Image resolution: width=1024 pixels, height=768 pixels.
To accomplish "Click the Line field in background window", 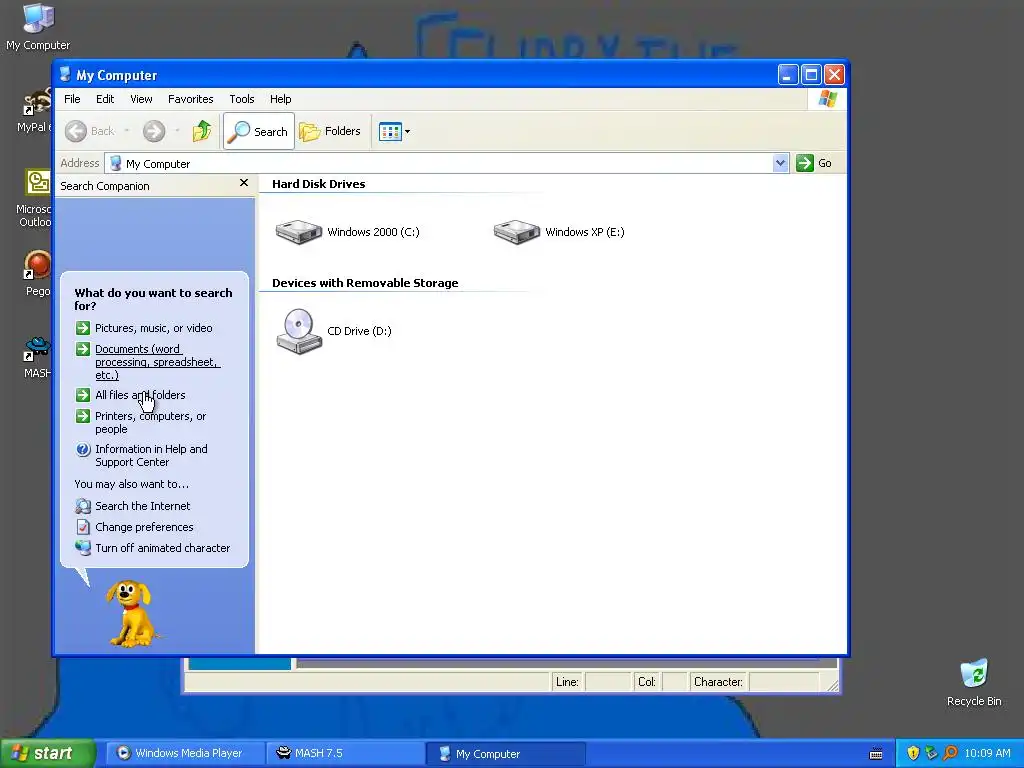I will click(x=607, y=682).
